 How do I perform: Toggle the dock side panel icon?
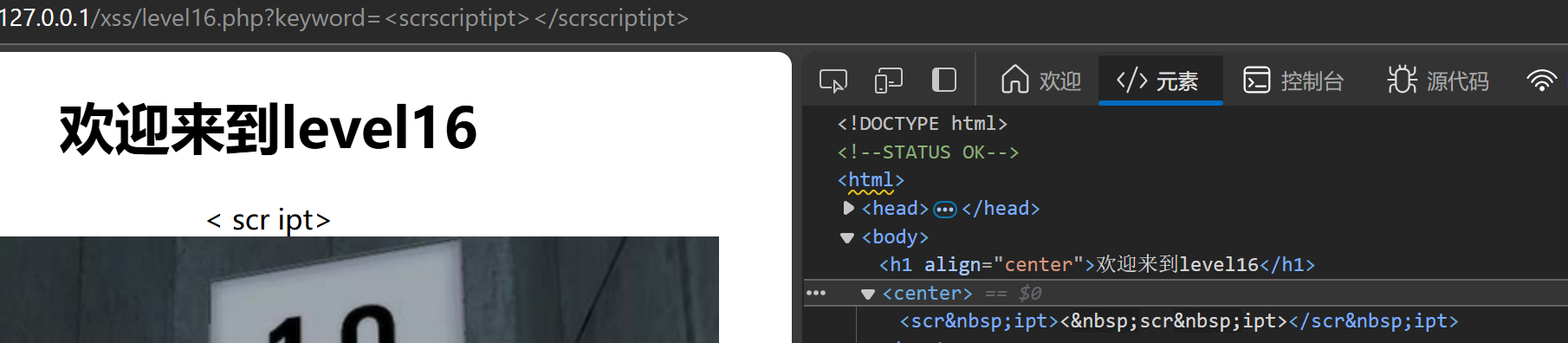coord(943,81)
